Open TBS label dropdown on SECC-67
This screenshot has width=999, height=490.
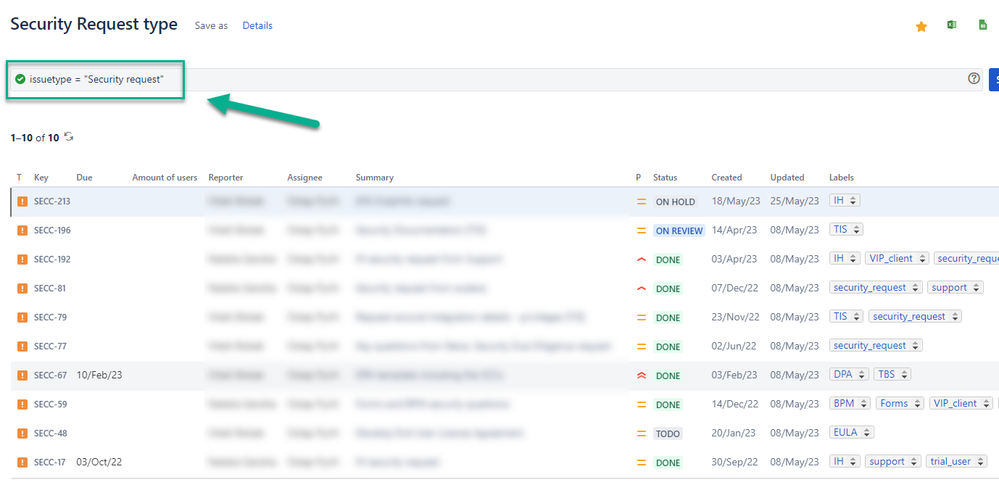click(x=892, y=374)
